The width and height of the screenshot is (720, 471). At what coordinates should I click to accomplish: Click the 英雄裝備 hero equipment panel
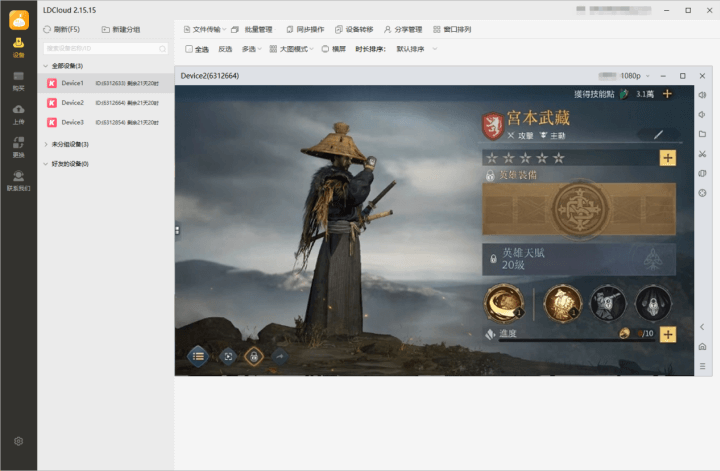(579, 209)
